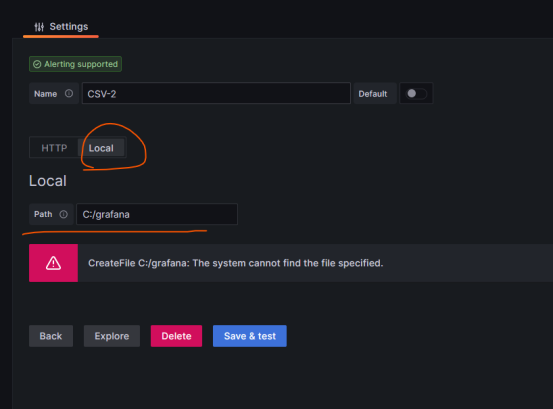Click the Name info icon
The width and height of the screenshot is (553, 409).
pos(69,93)
